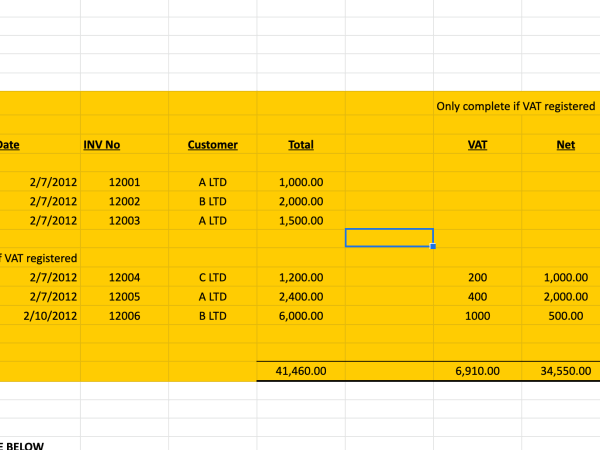Select date cell for invoice 12001
Screen dimensions: 600x450
pyautogui.click(x=40, y=182)
